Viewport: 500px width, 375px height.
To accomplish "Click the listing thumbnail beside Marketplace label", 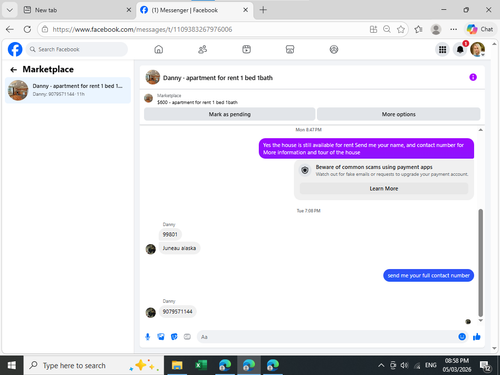I will pyautogui.click(x=148, y=98).
